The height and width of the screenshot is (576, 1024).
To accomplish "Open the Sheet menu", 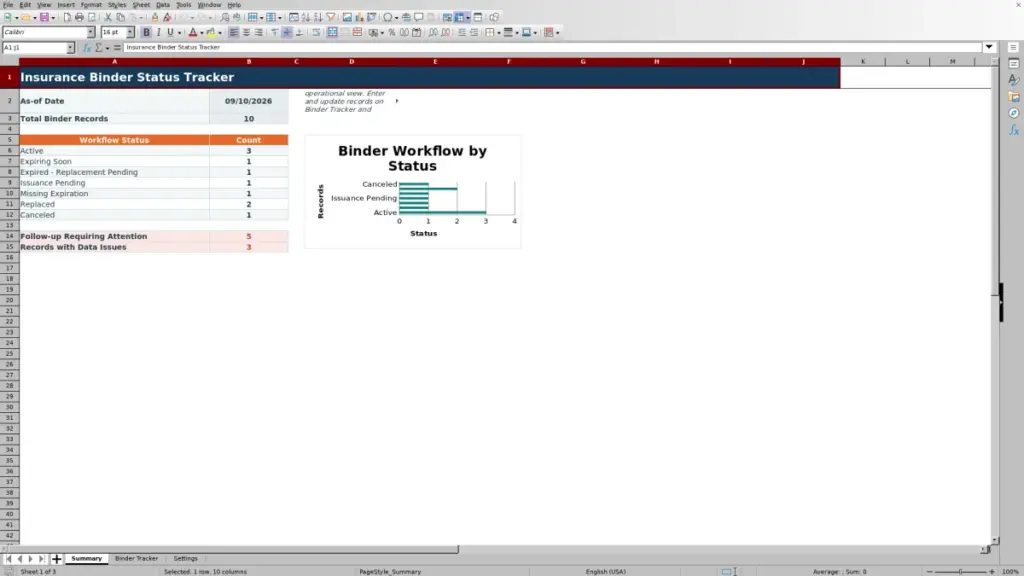I will tap(141, 5).
